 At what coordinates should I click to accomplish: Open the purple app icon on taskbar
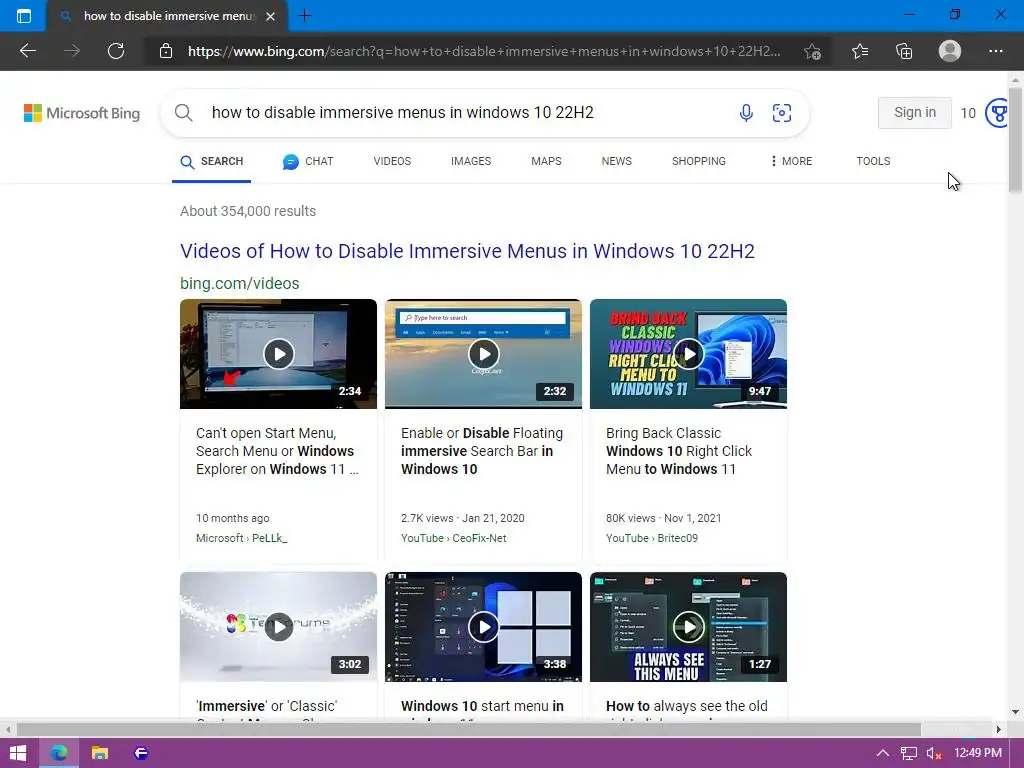click(140, 753)
